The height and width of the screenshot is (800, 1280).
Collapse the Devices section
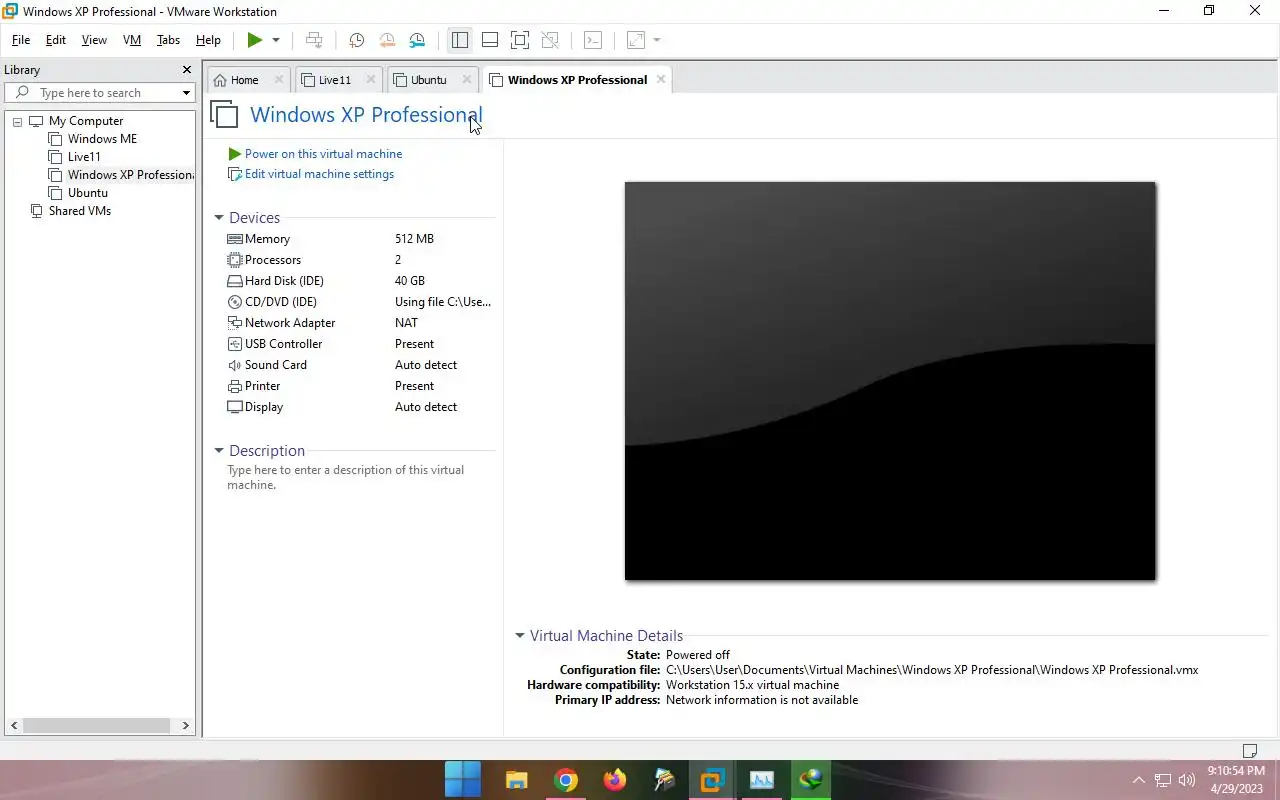(219, 218)
